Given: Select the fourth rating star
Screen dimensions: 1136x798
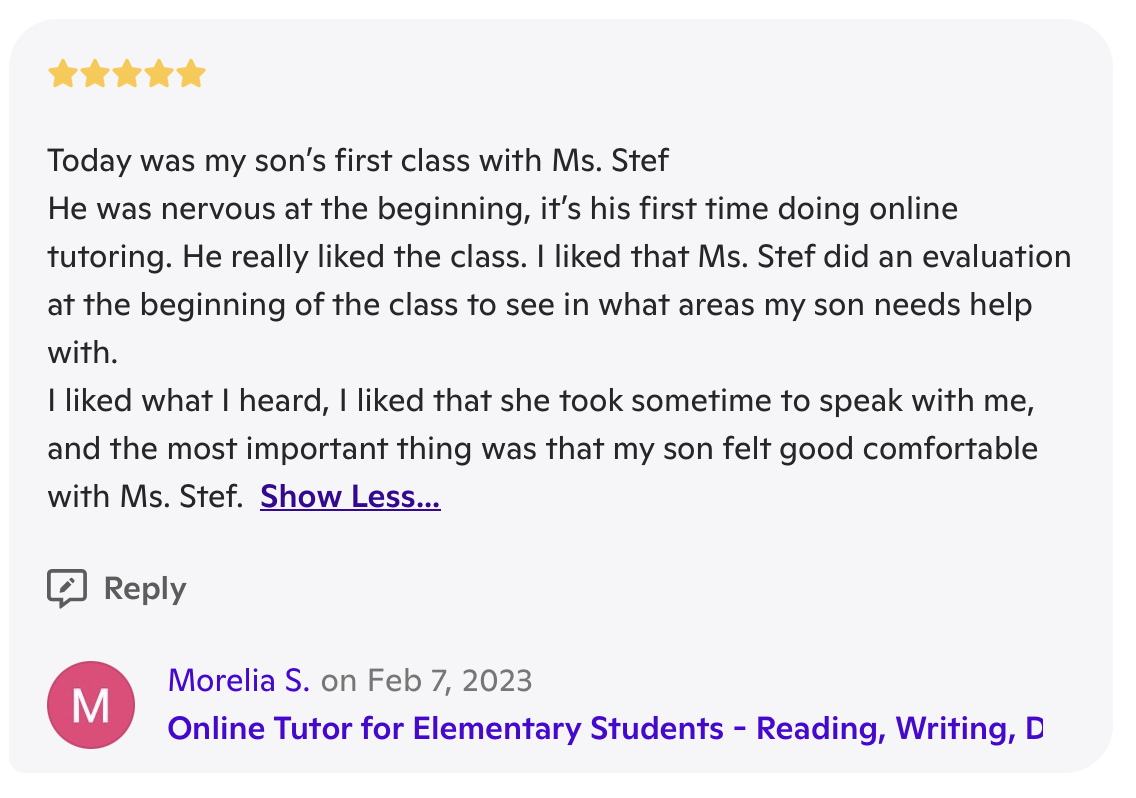Looking at the screenshot, I should [x=159, y=73].
